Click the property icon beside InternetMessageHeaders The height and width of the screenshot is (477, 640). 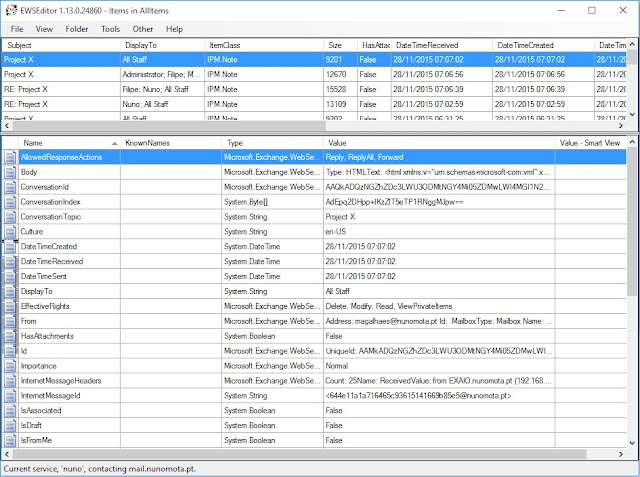[10, 381]
